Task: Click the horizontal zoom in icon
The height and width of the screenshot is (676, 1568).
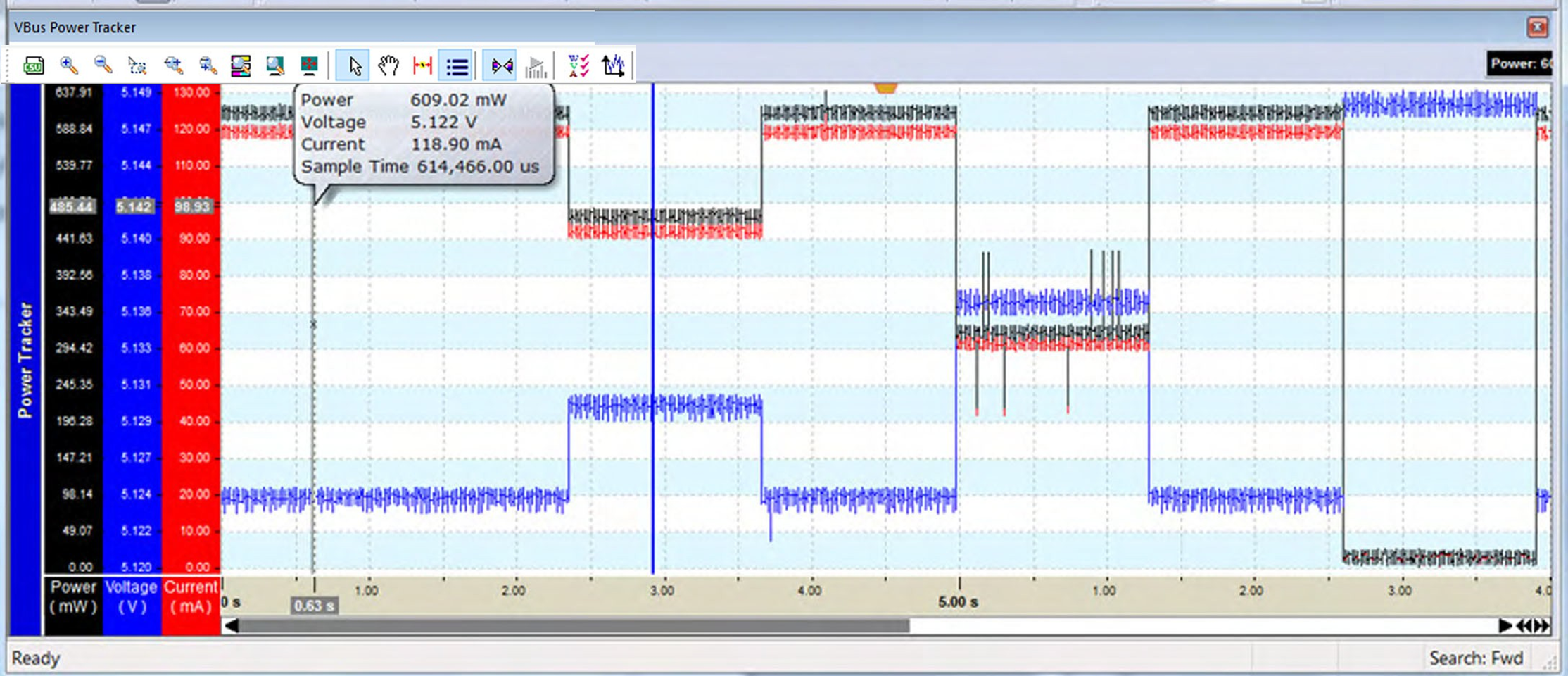Action: tap(173, 66)
